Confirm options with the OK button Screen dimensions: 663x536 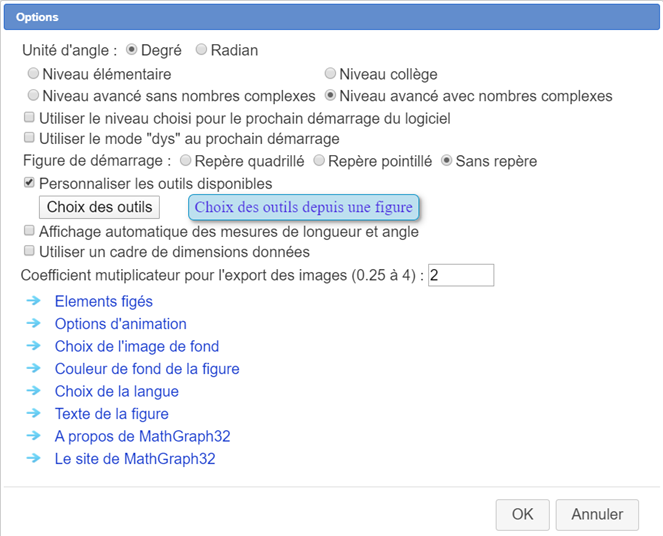click(x=523, y=514)
